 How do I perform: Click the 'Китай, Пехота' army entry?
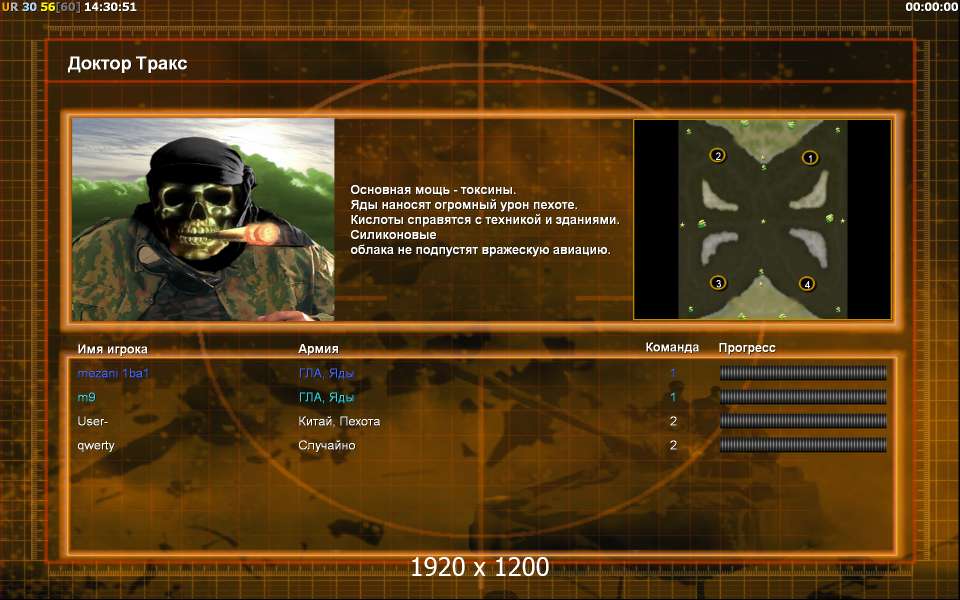click(339, 421)
